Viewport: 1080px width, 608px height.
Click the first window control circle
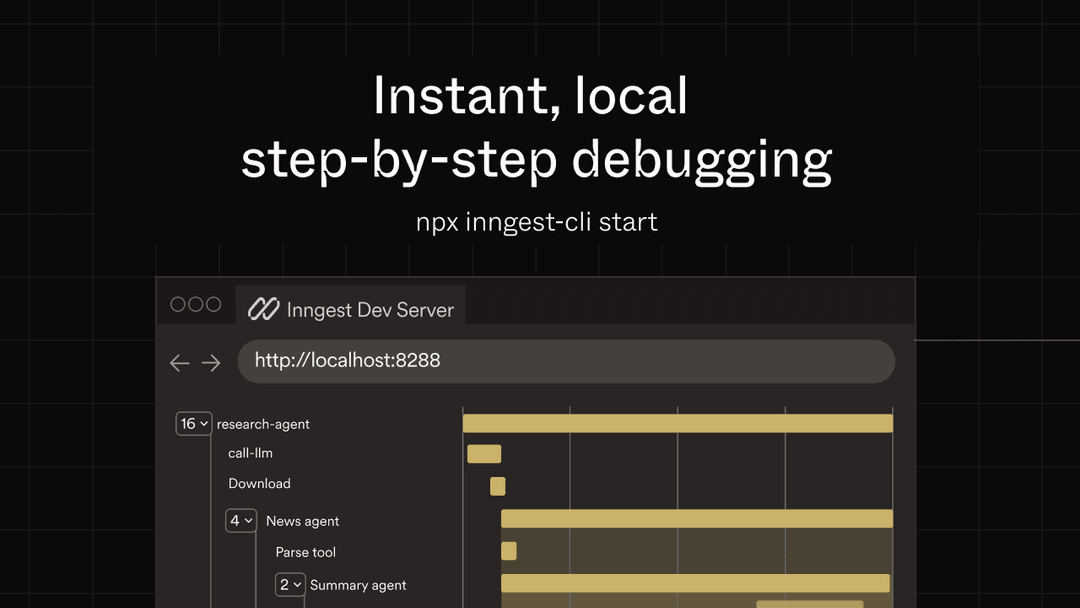[x=178, y=304]
